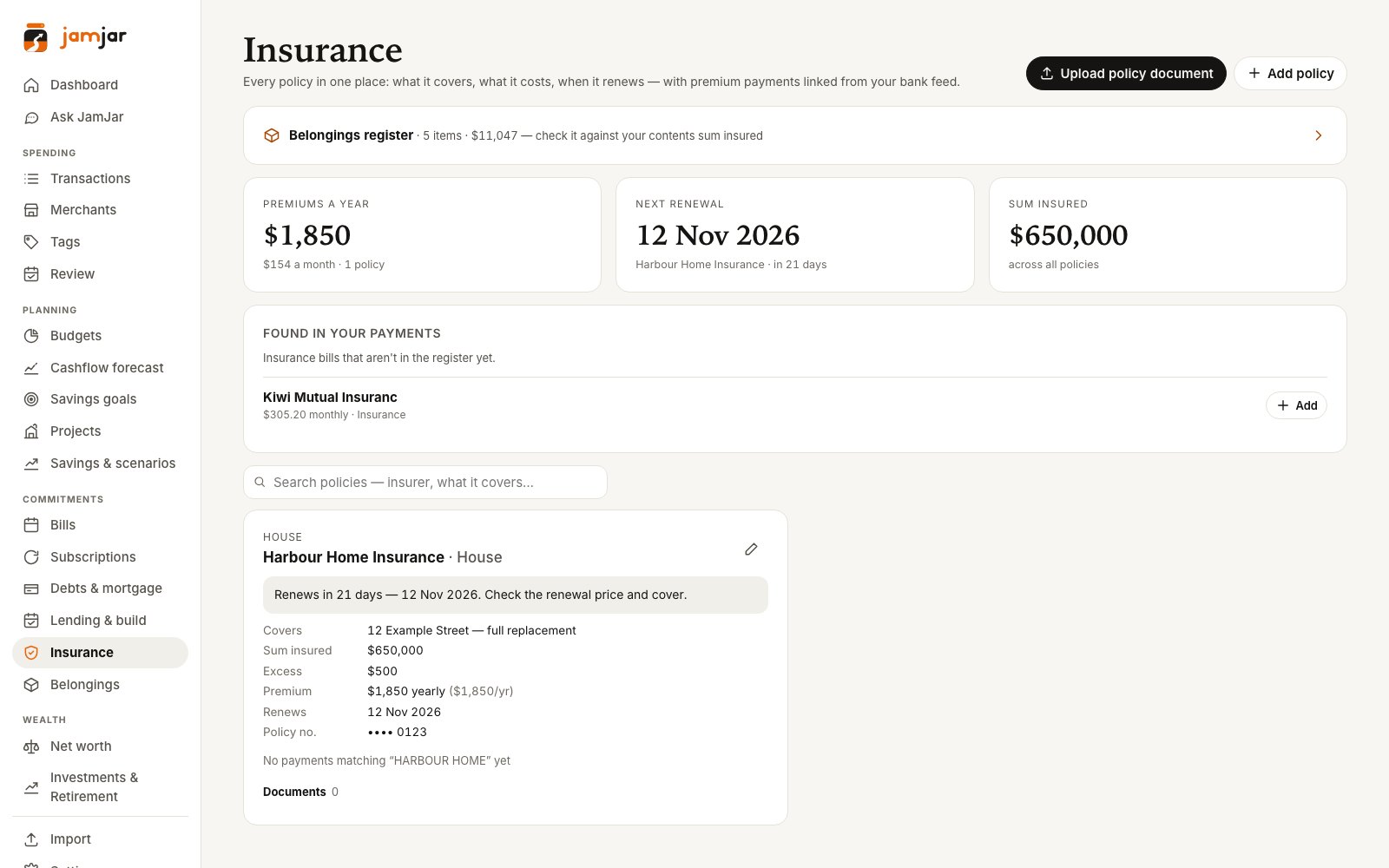Viewport: 1389px width, 868px height.
Task: Open Belongings in the sidebar
Action: [100, 685]
